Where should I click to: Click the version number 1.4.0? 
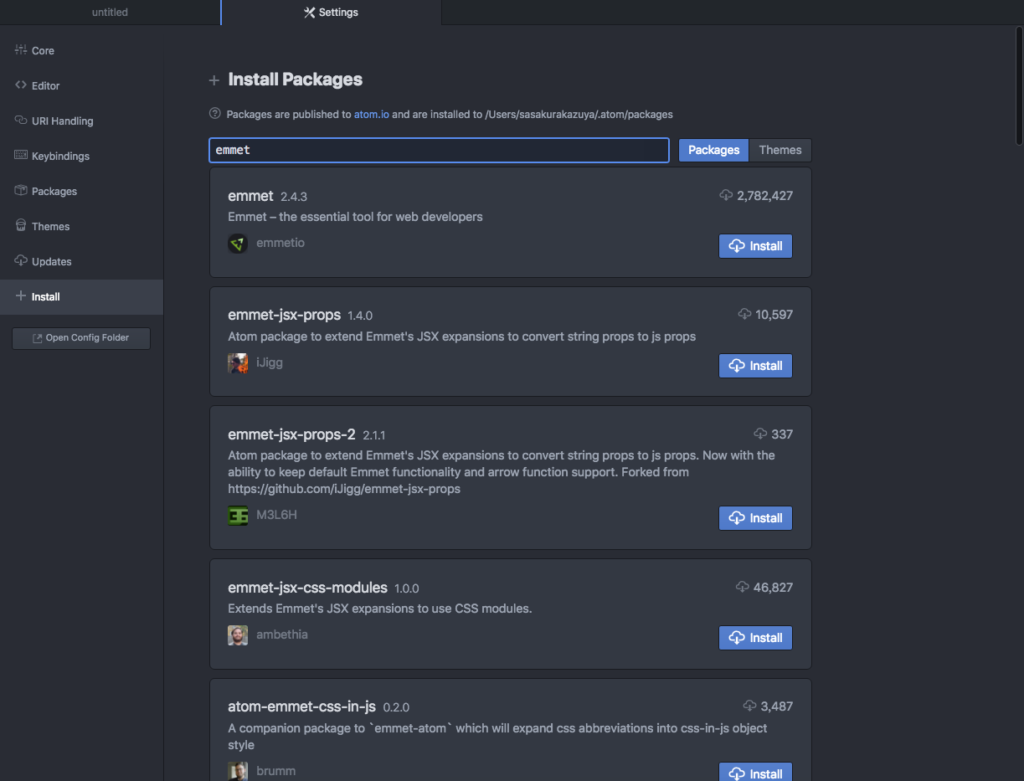pos(360,316)
